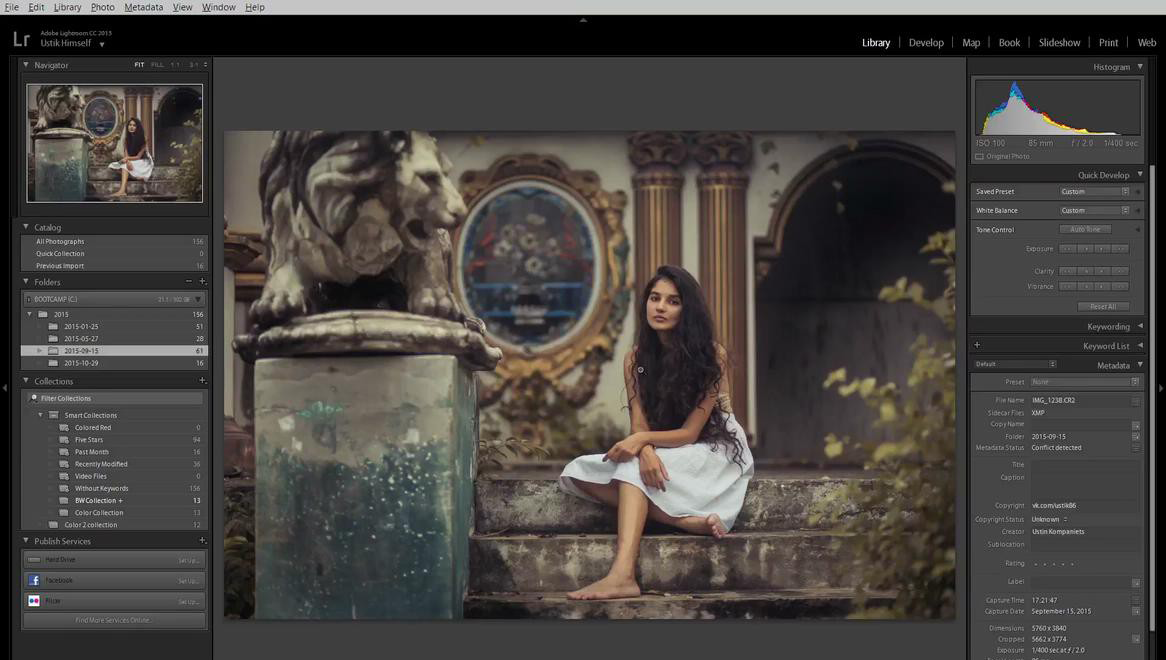
Task: Click the Flickr publish service icon
Action: click(x=34, y=601)
